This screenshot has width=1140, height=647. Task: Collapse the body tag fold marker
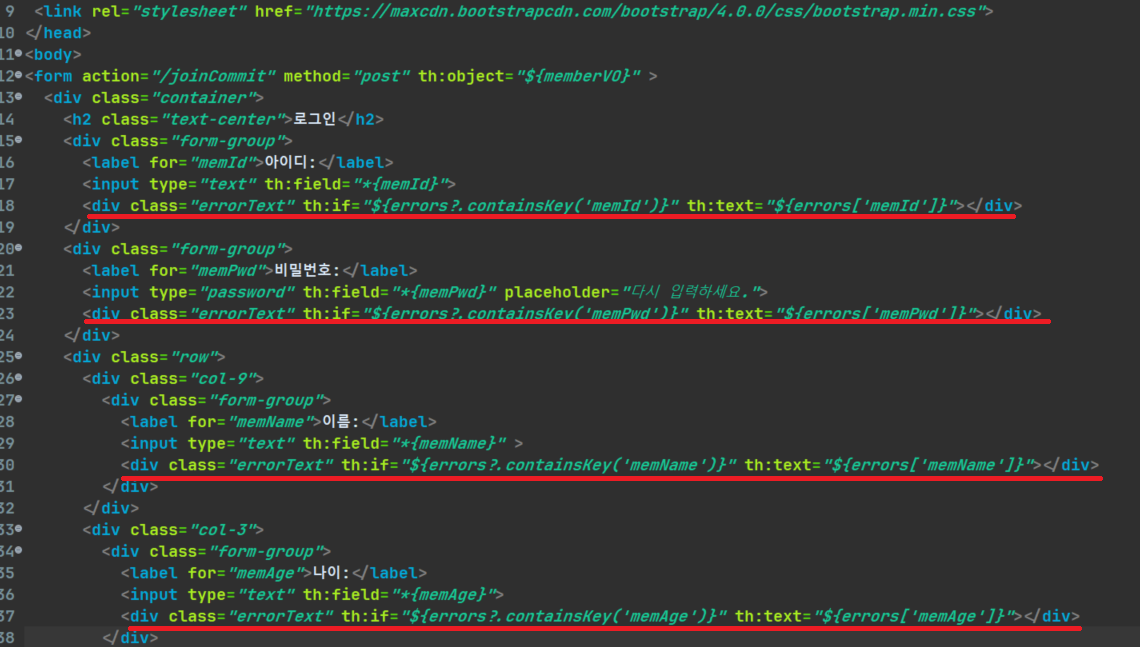[19, 53]
